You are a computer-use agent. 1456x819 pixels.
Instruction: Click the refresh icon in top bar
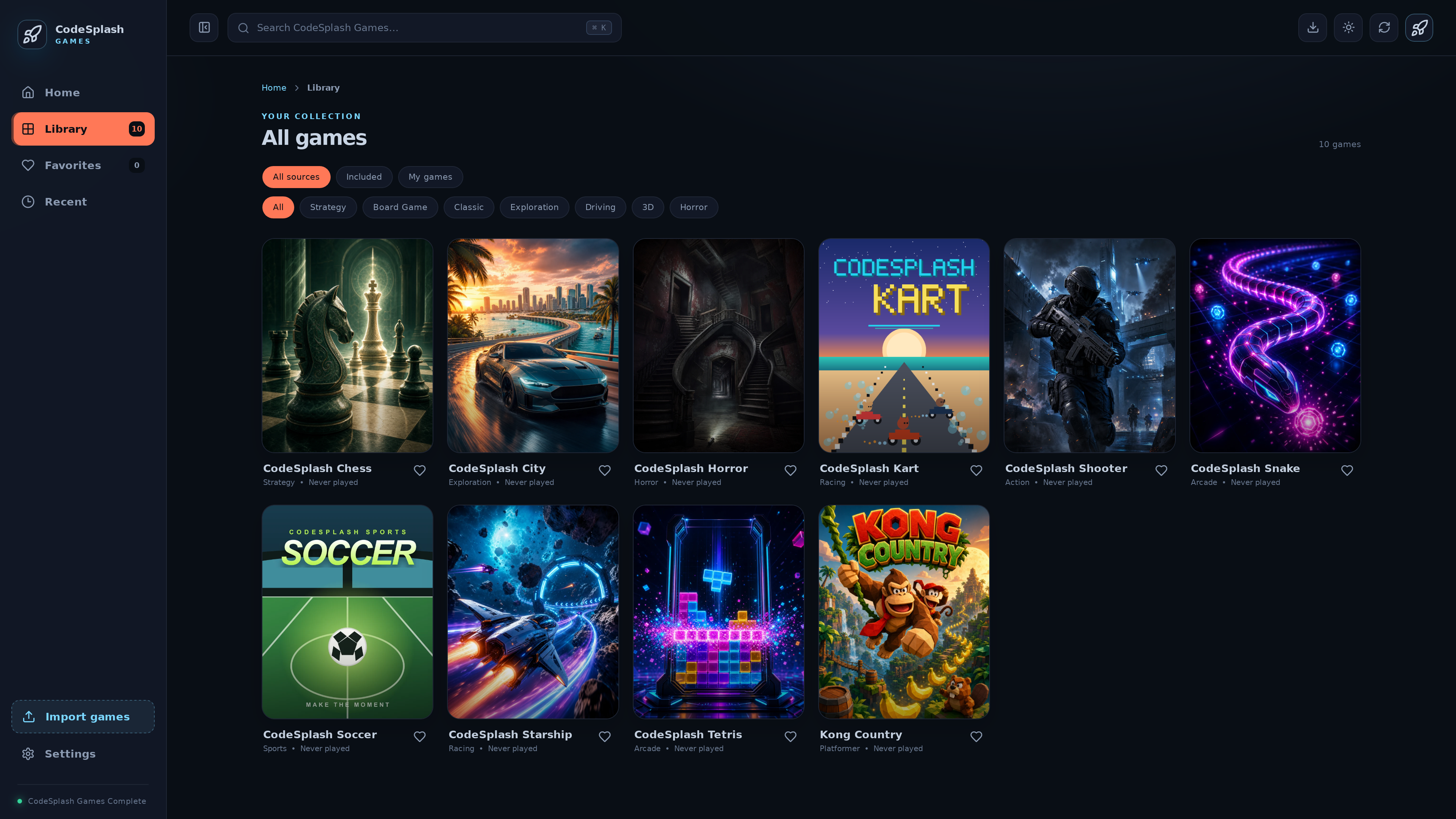(1384, 28)
